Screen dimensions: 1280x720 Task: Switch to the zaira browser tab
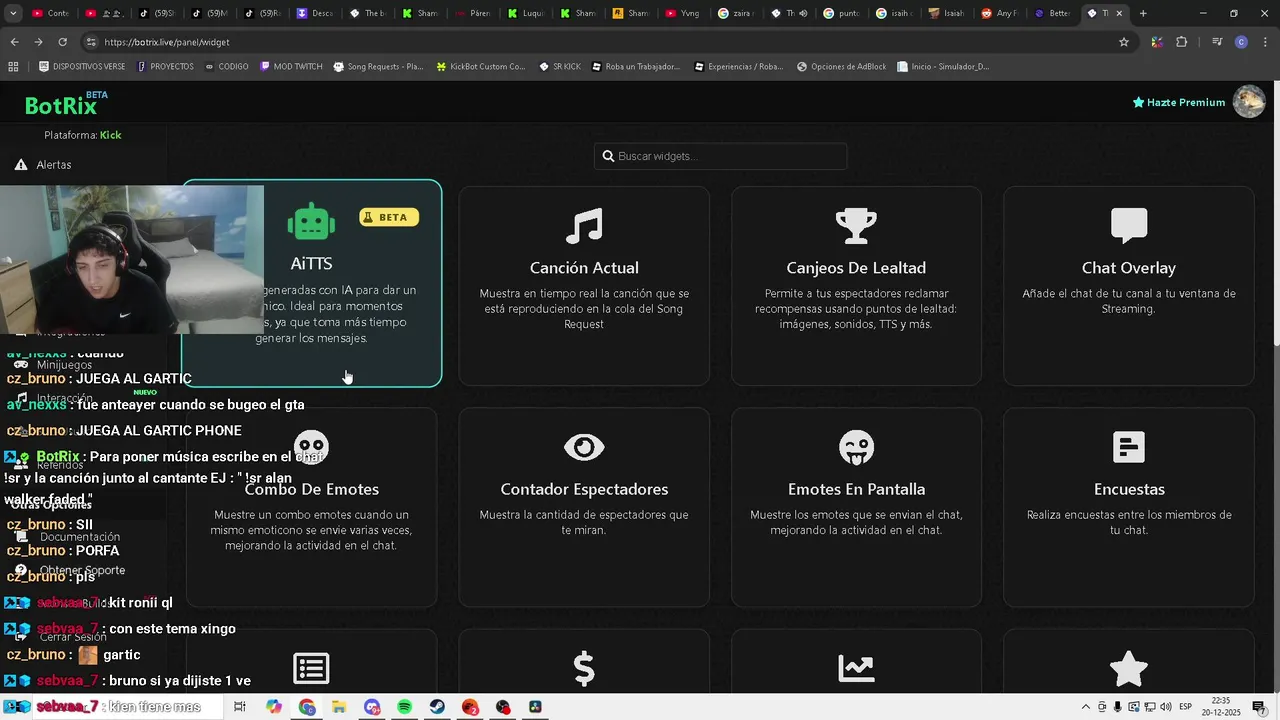pos(735,13)
